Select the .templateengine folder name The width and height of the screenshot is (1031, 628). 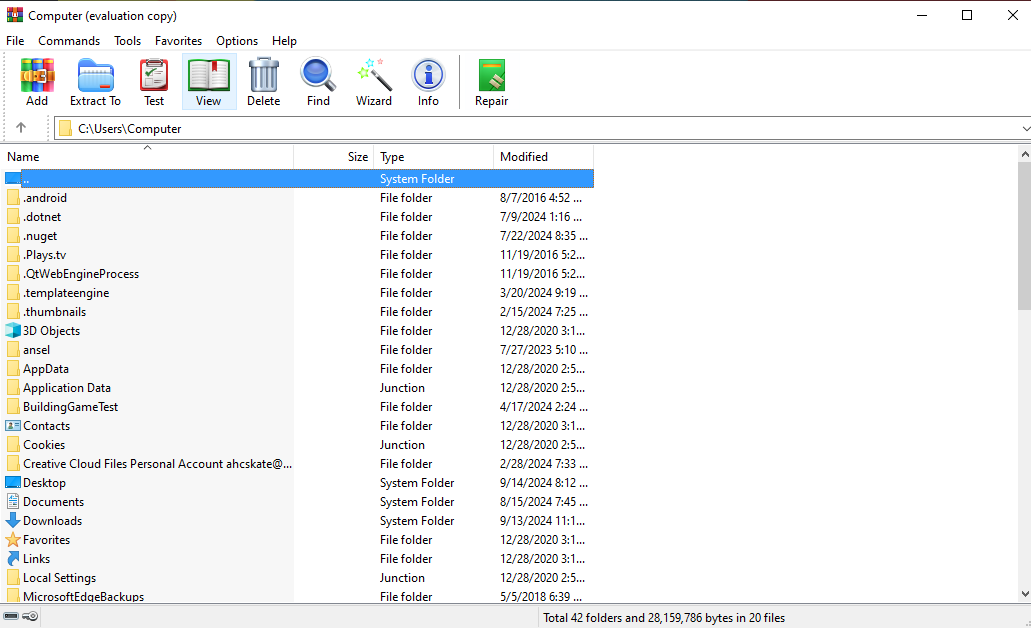point(66,293)
